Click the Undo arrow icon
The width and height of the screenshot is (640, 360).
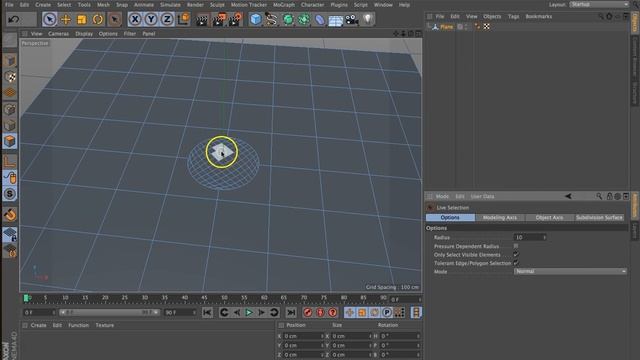pos(14,19)
